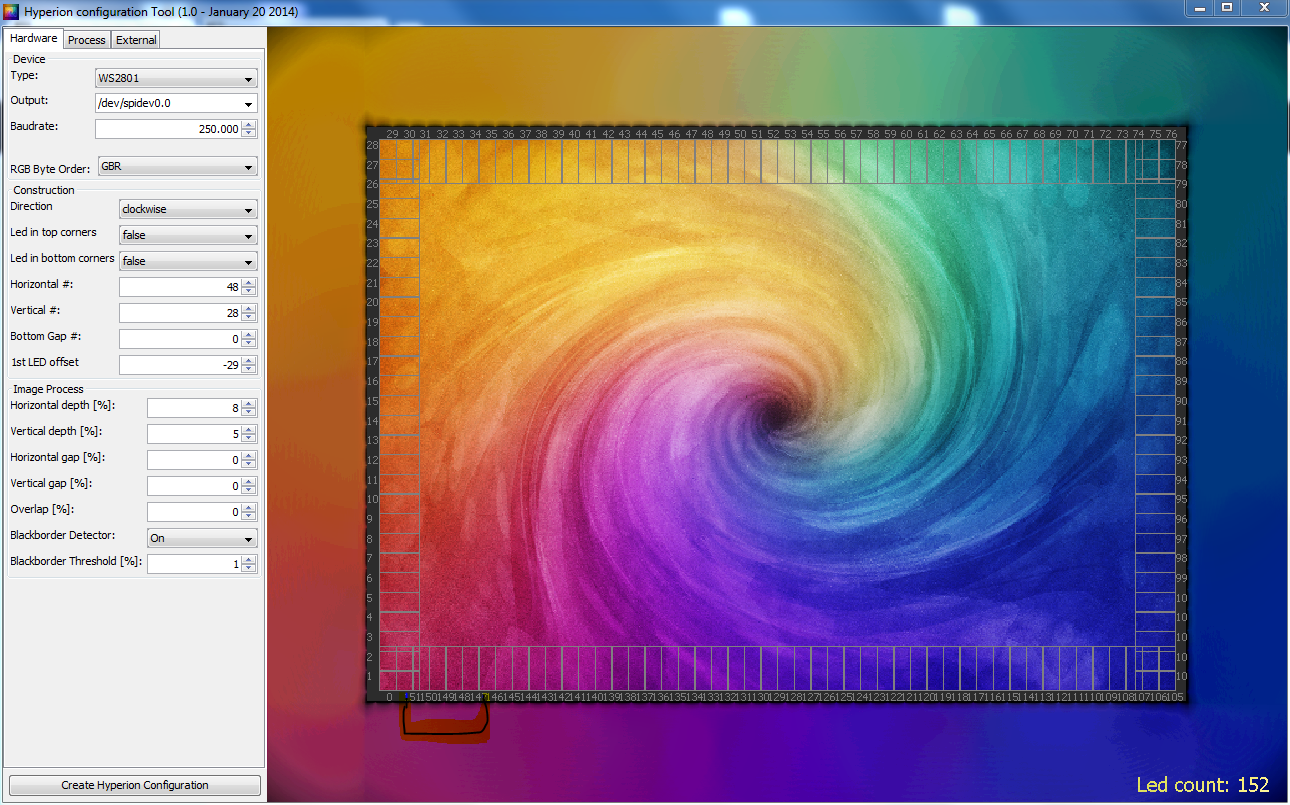Screen dimensions: 1290x805
Task: Increase the Horizontal # LED count
Action: 249,283
